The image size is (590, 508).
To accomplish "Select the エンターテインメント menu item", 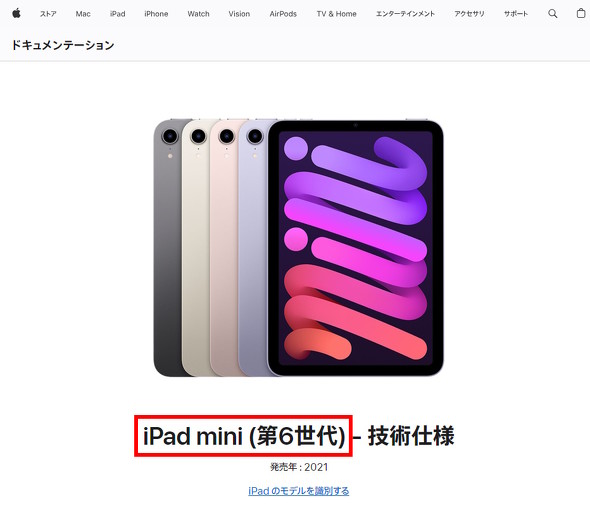I will point(405,14).
